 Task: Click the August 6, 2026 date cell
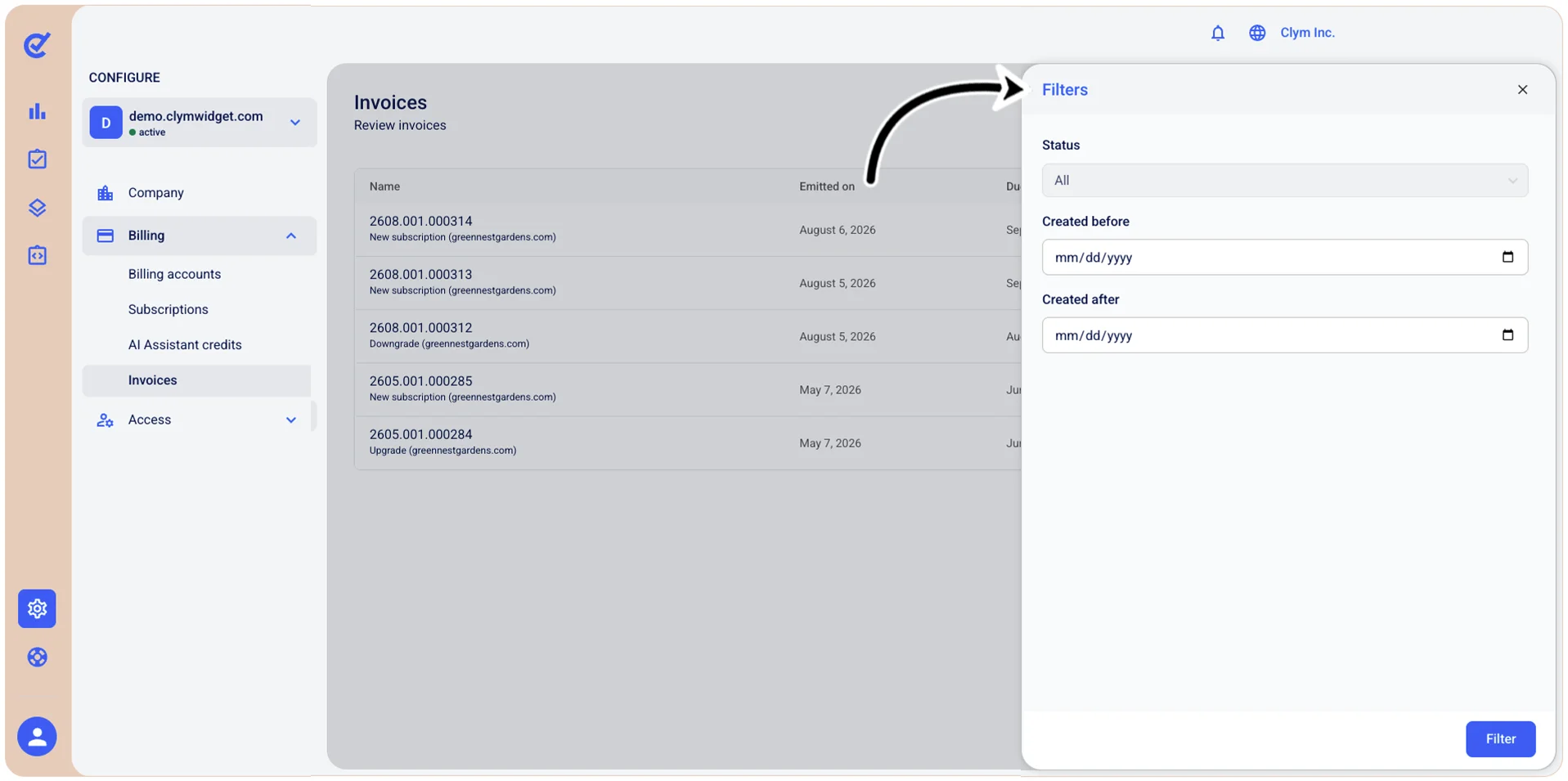[x=837, y=230]
